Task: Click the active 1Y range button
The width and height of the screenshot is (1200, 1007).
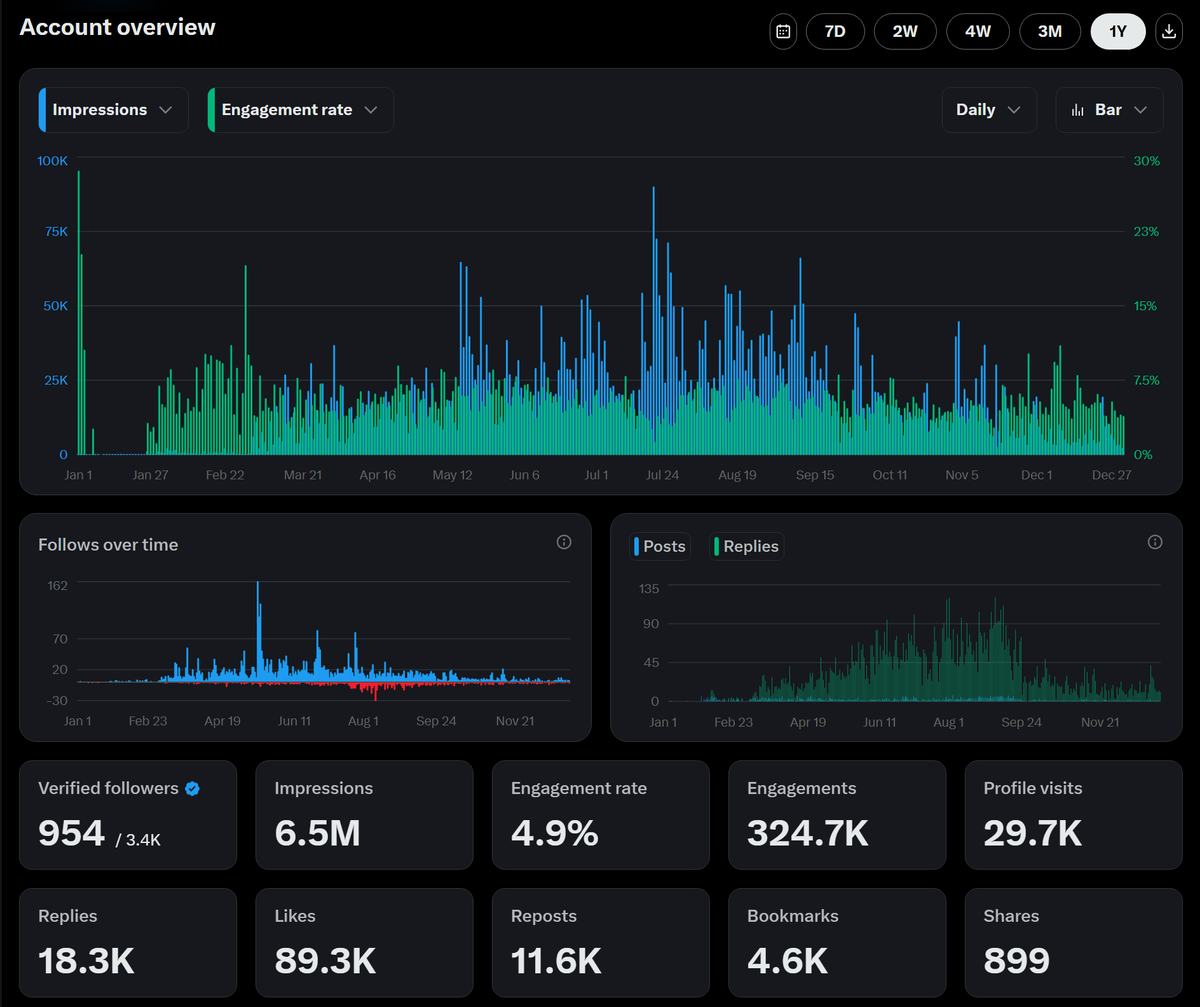Action: pyautogui.click(x=1118, y=31)
